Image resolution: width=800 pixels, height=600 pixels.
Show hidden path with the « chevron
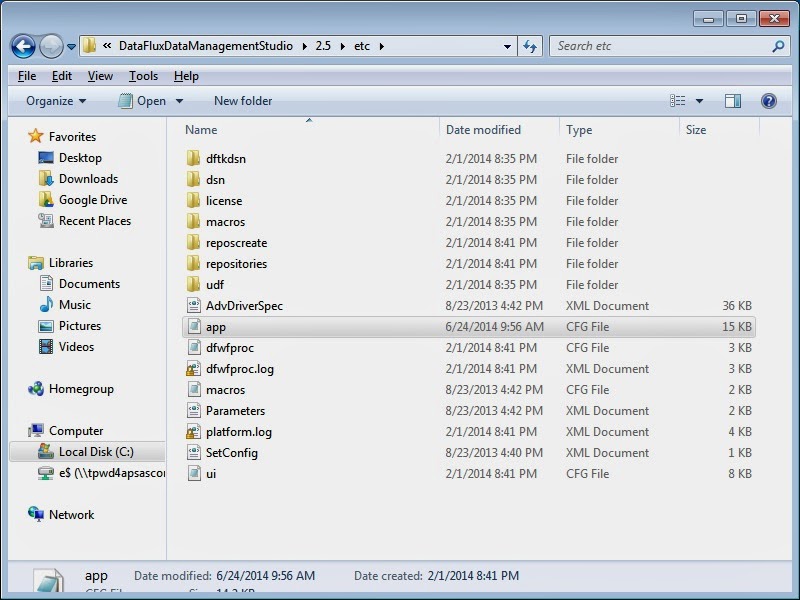[107, 46]
